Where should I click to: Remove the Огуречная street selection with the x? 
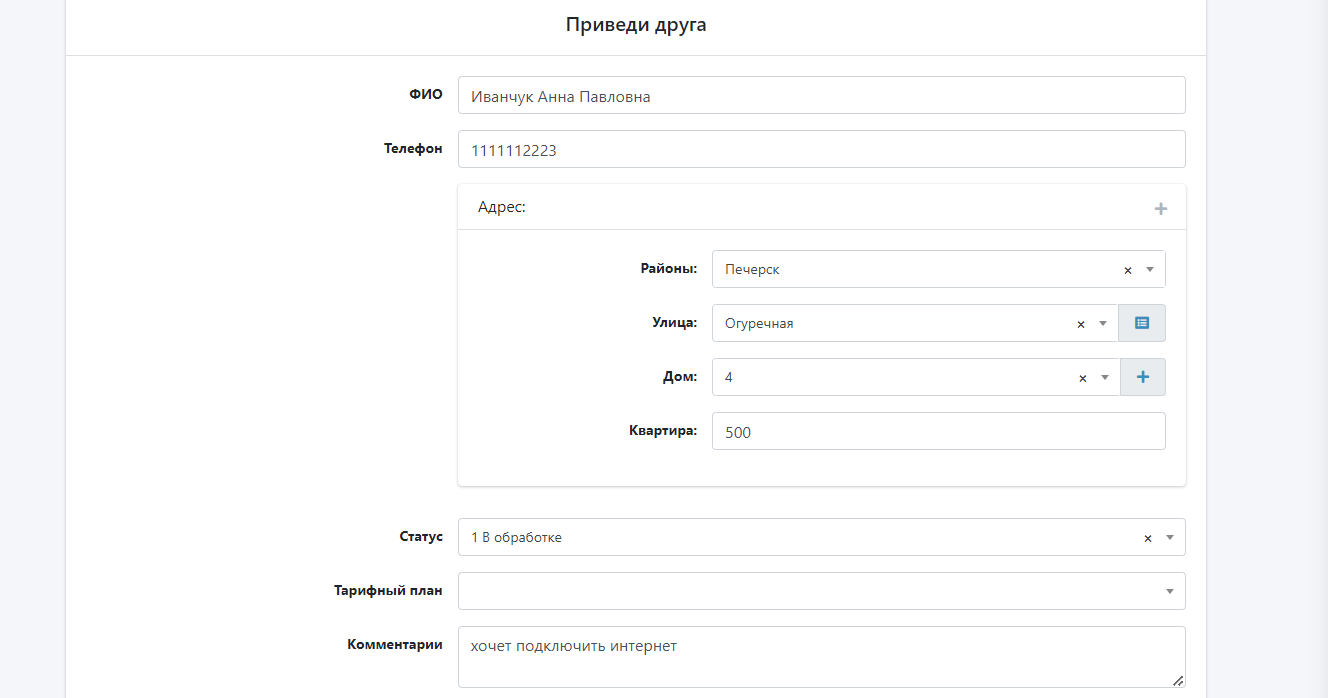(x=1081, y=324)
